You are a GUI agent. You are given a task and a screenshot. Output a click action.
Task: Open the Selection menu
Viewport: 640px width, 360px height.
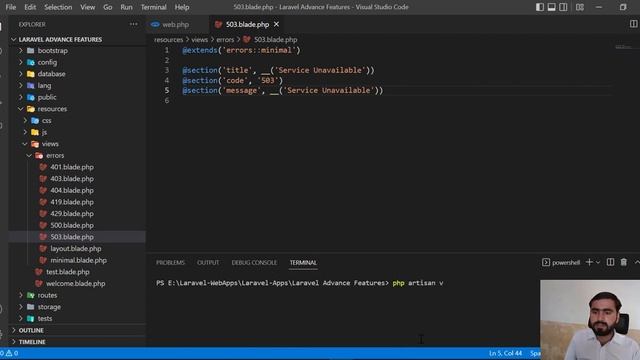tap(58, 7)
